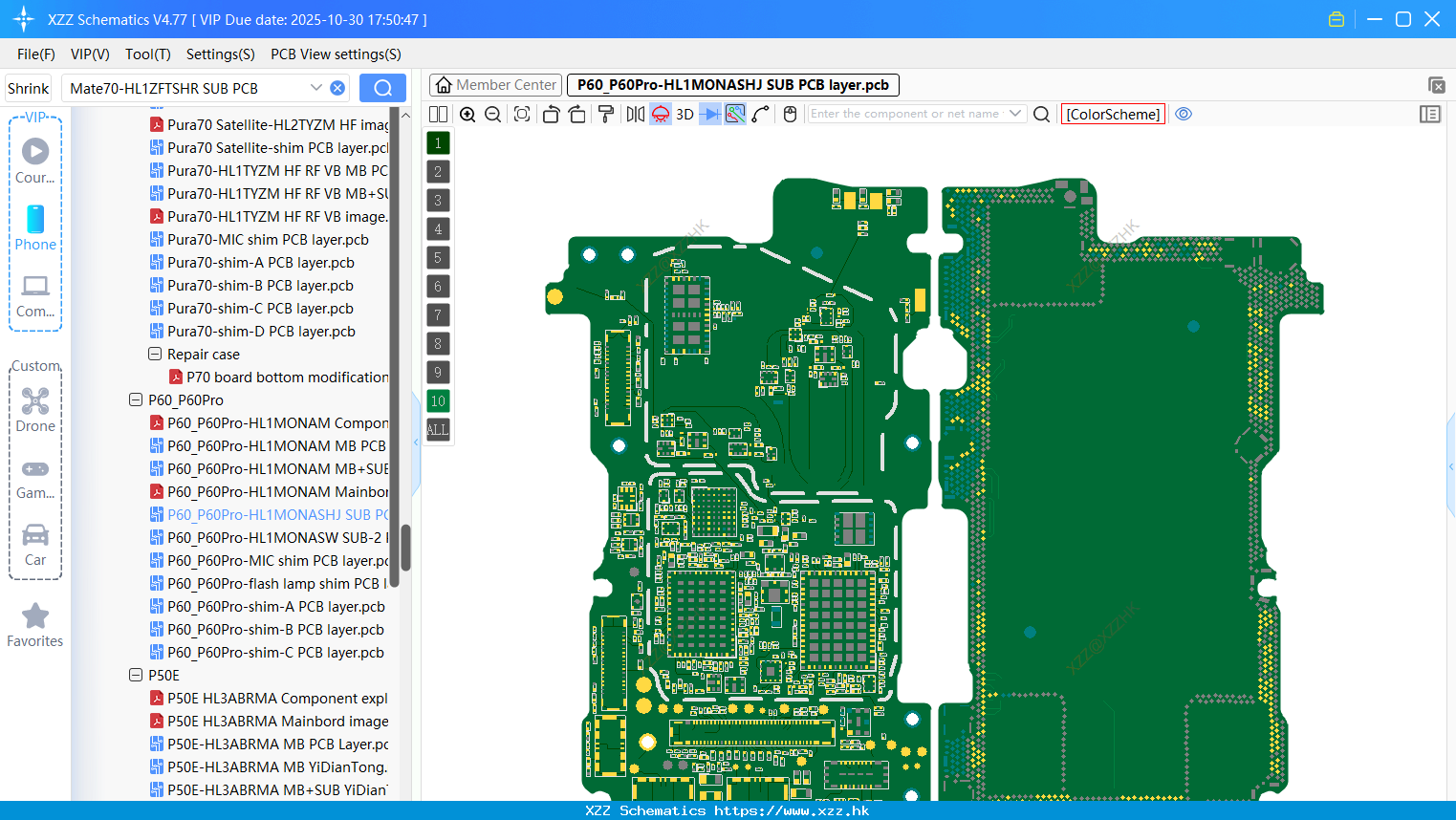
Task: Rotate the board clockwise
Action: (x=577, y=114)
